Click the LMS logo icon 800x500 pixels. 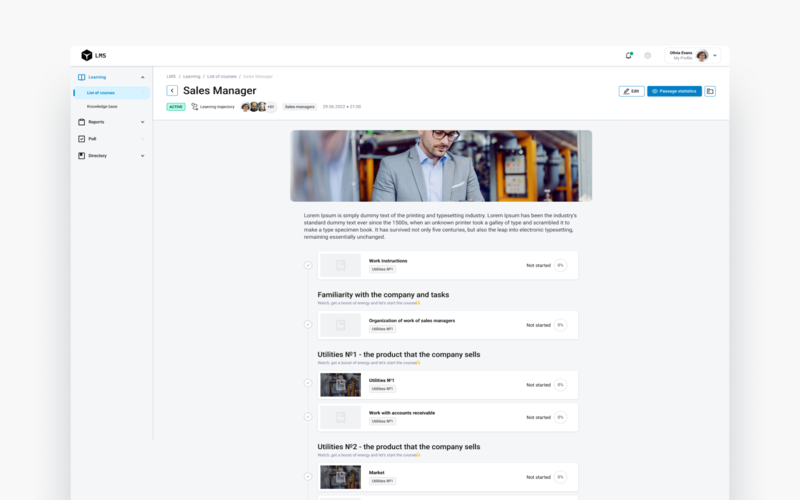(x=87, y=55)
